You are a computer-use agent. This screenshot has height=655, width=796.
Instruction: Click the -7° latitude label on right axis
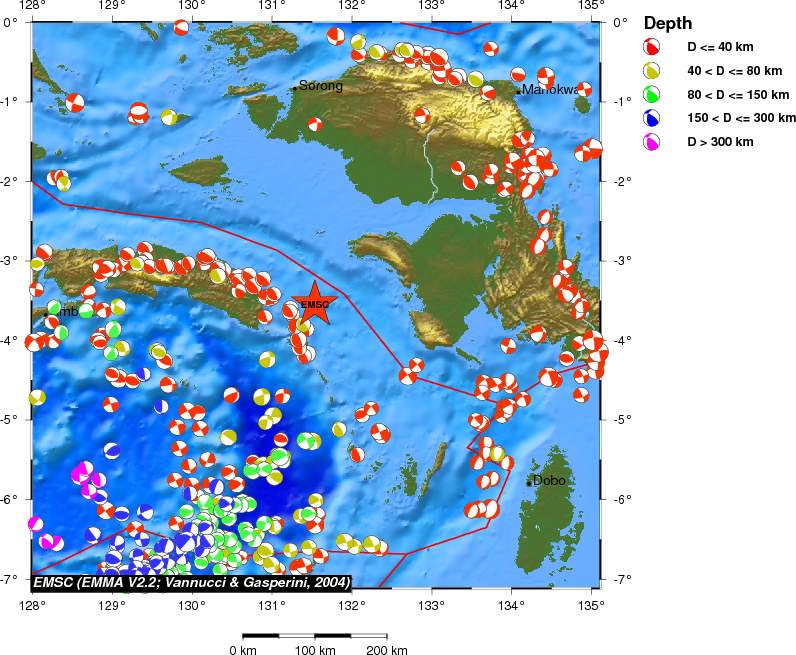(x=620, y=580)
